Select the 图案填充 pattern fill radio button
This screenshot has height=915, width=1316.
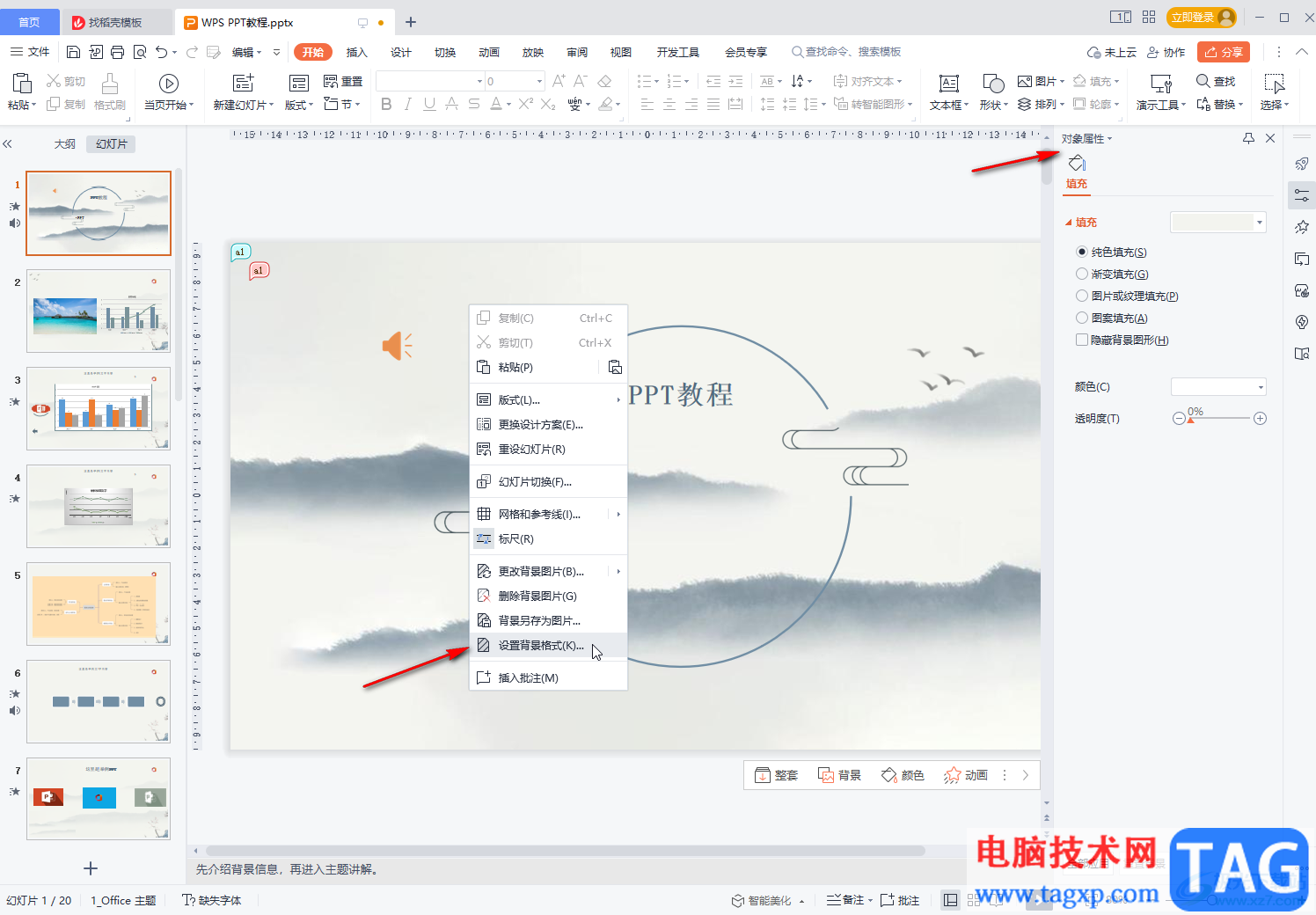[x=1082, y=318]
